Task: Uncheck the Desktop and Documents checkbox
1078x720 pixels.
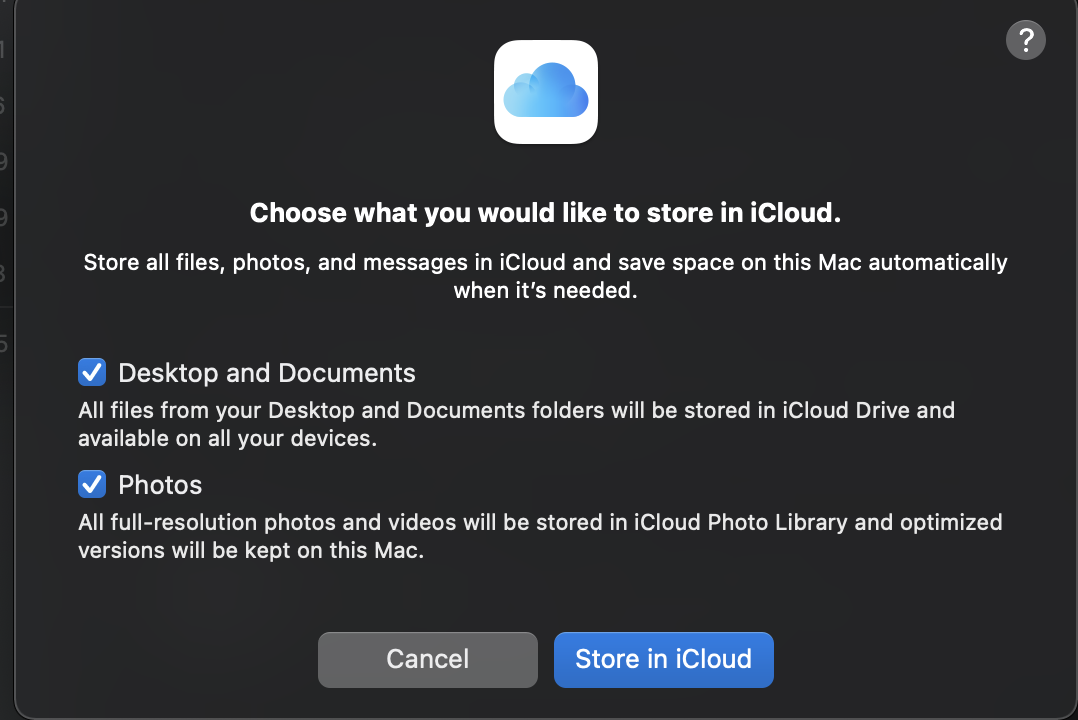Action: 92,372
